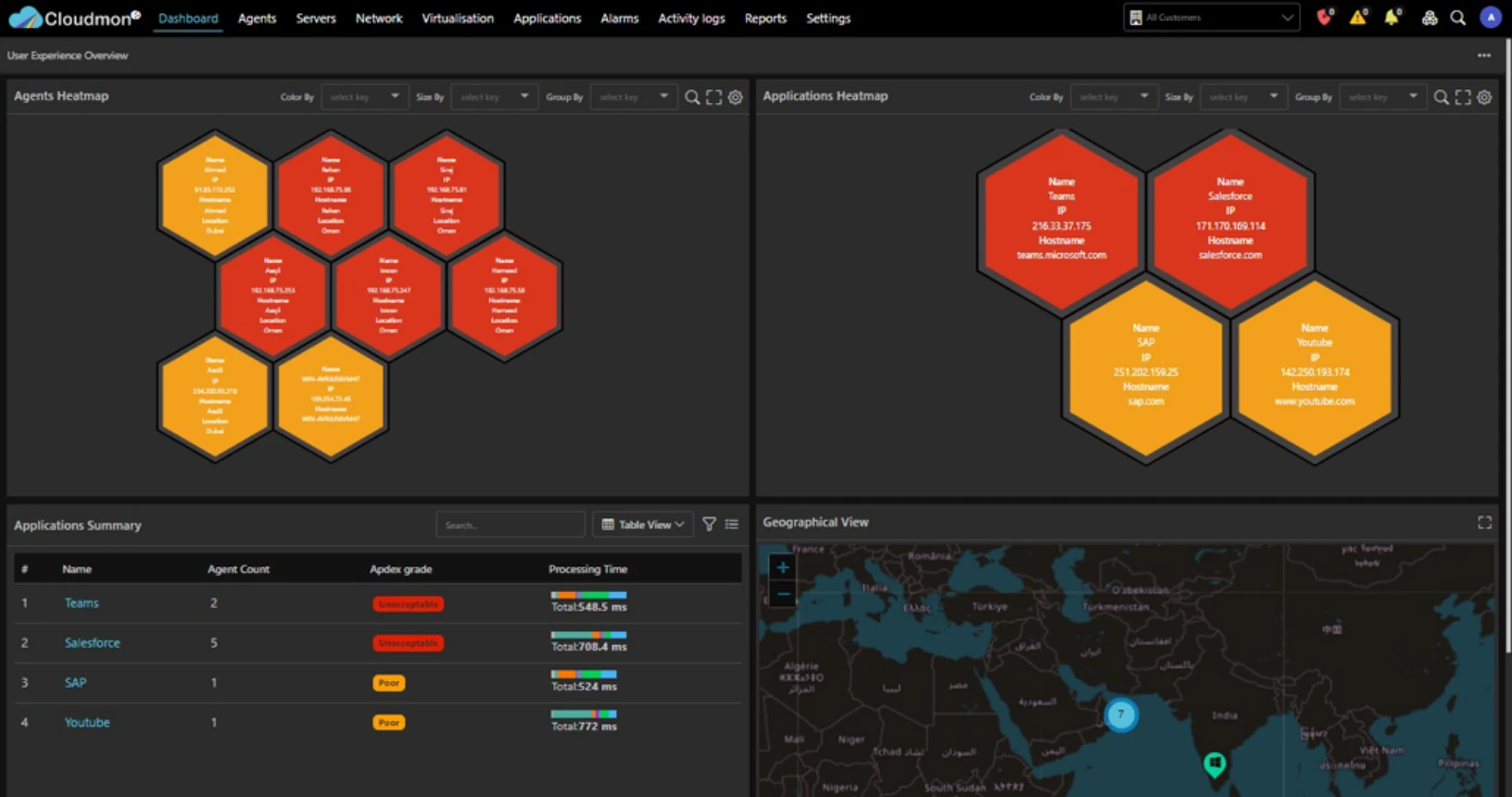This screenshot has height=797, width=1512.
Task: Open the Alarms menu
Action: [620, 19]
